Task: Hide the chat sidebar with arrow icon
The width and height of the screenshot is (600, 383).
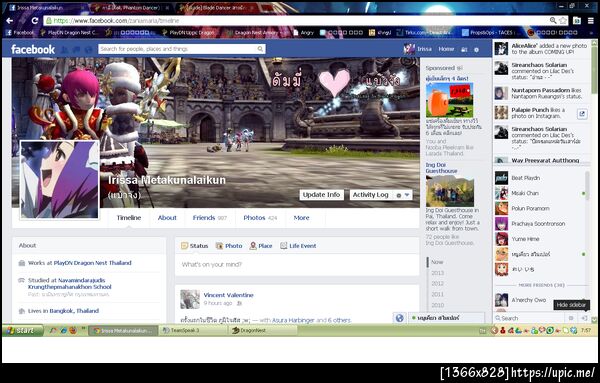Action: [x=584, y=318]
